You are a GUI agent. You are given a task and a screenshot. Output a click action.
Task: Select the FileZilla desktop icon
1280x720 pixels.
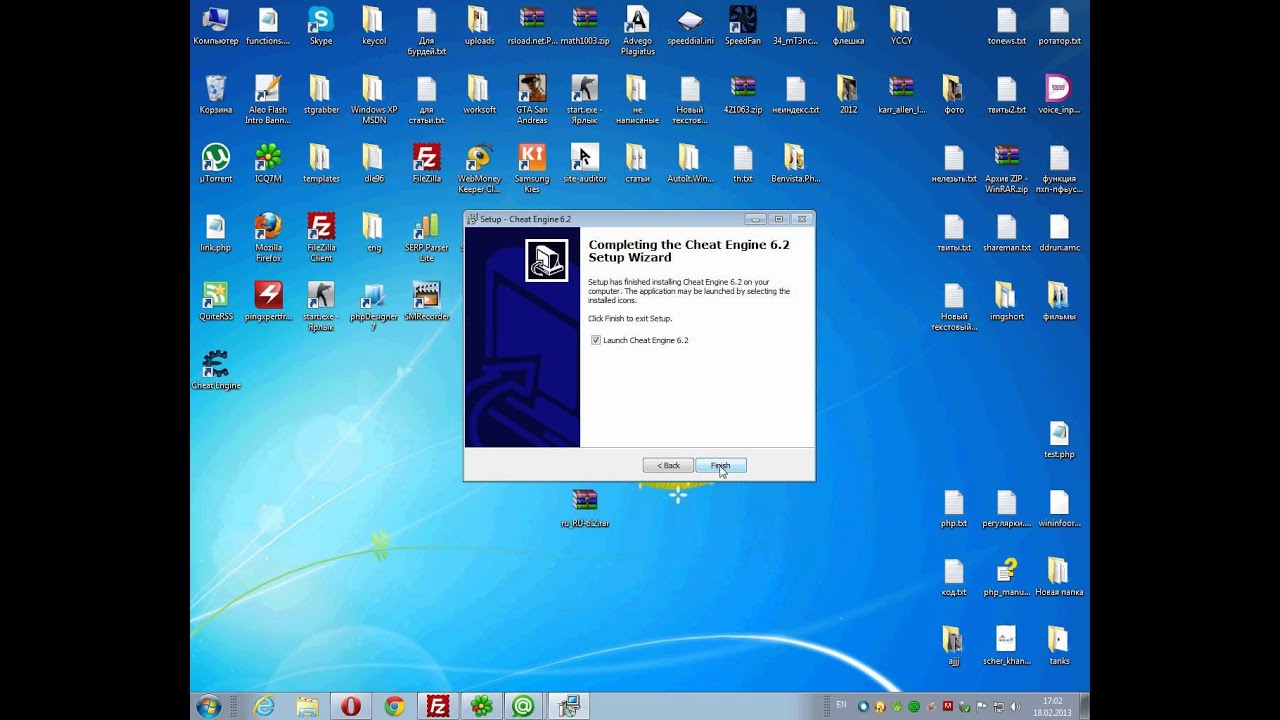(427, 163)
